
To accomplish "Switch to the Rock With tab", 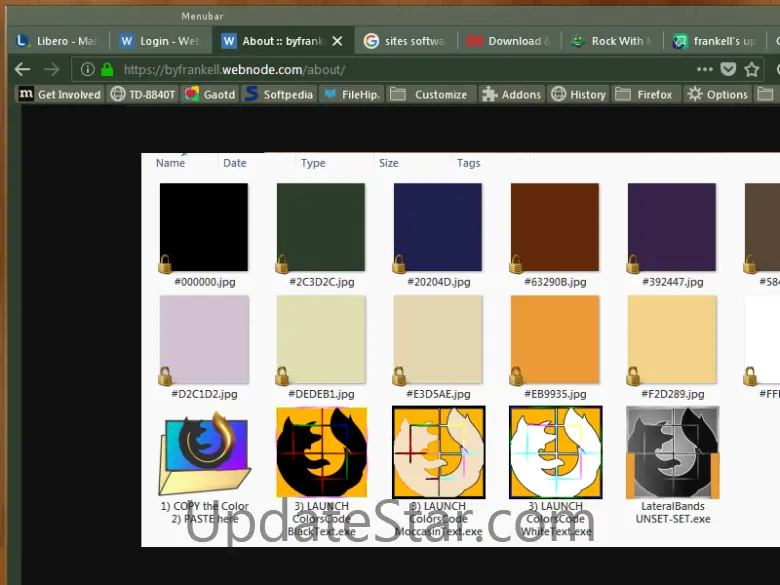I will click(x=610, y=41).
